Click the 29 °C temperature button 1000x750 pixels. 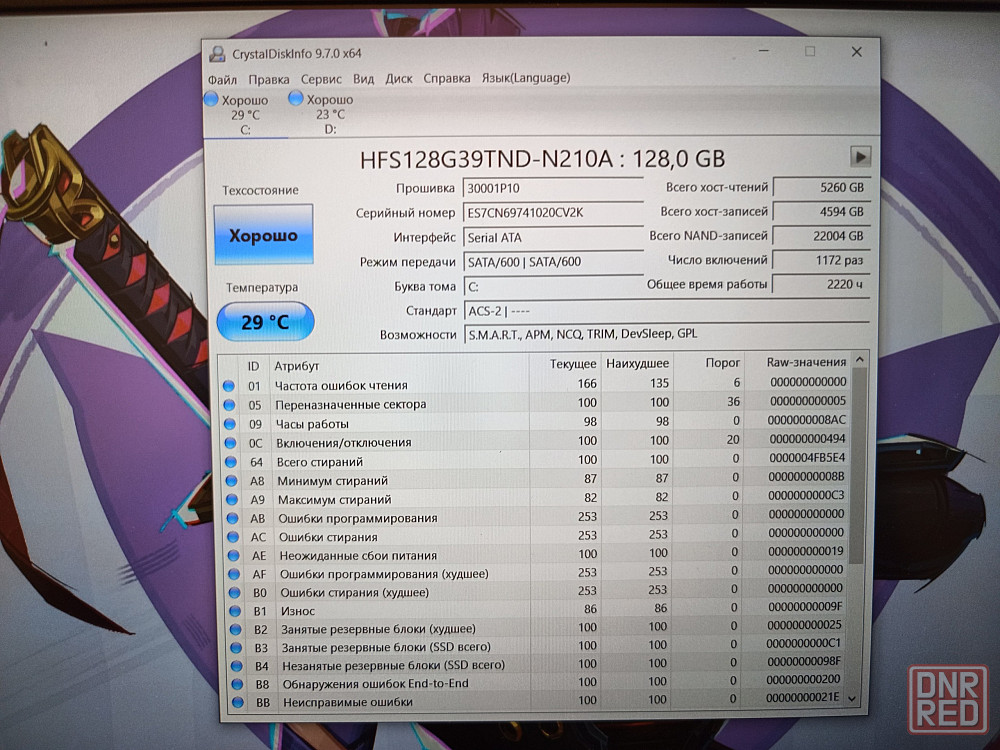(x=265, y=322)
